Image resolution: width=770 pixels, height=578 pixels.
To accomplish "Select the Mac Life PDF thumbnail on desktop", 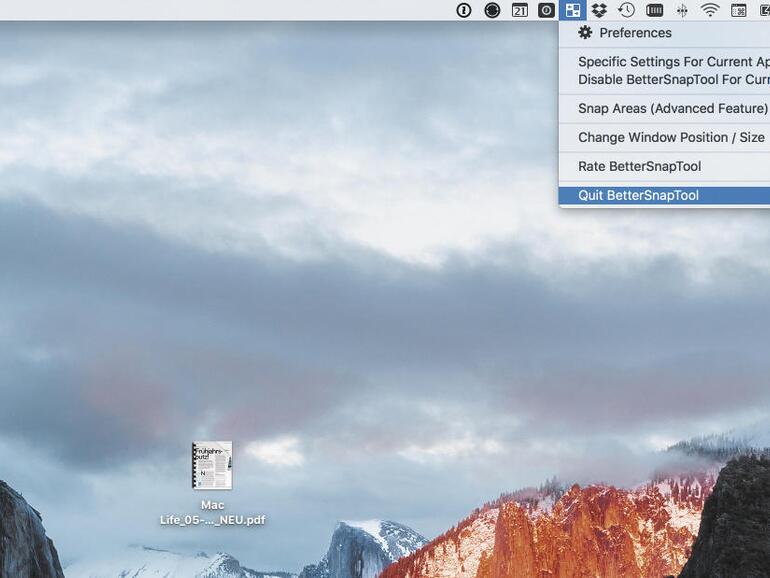I will (212, 465).
